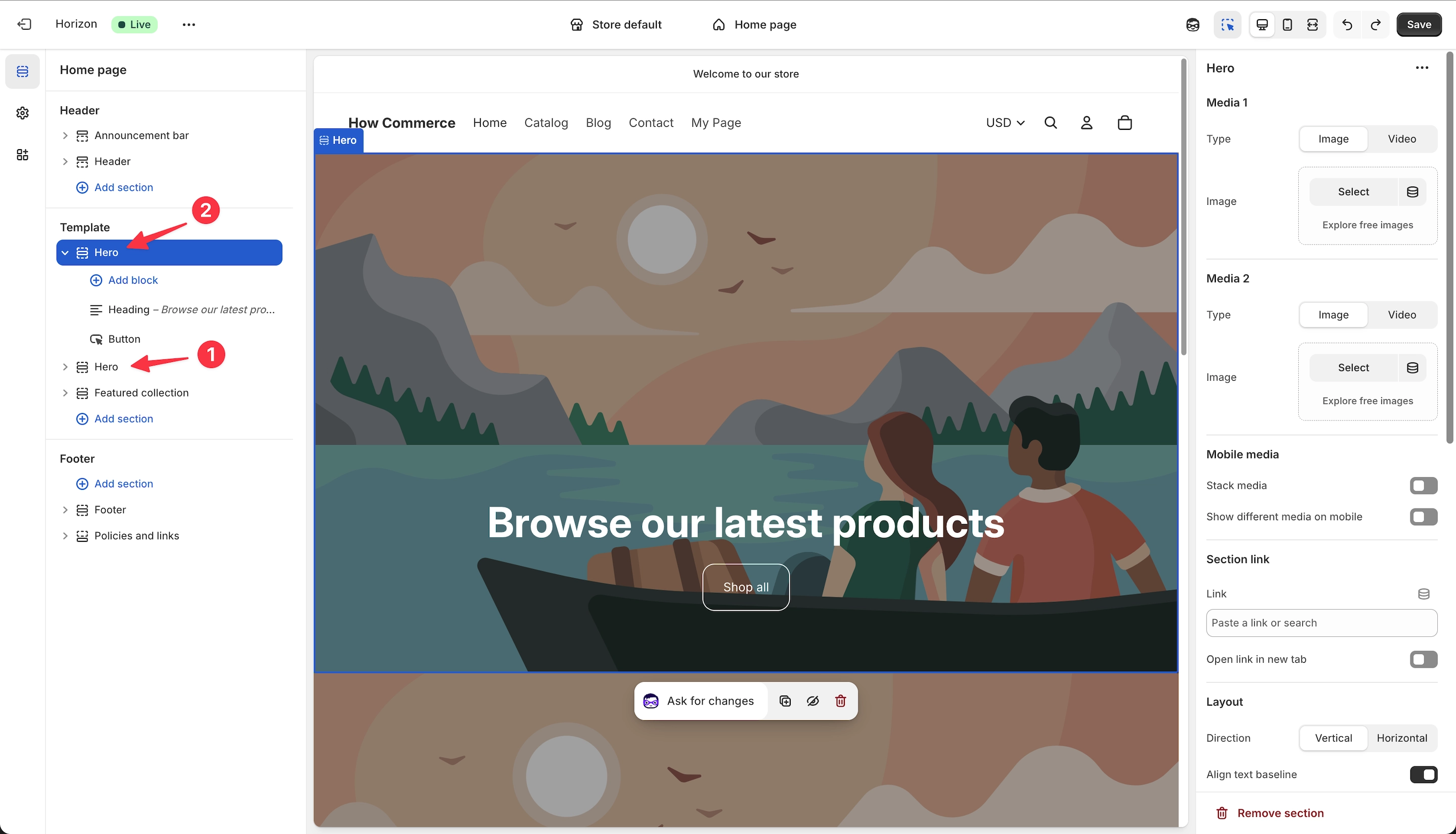Click the redo arrow icon
Screen dimensions: 1456x834
(x=1375, y=25)
